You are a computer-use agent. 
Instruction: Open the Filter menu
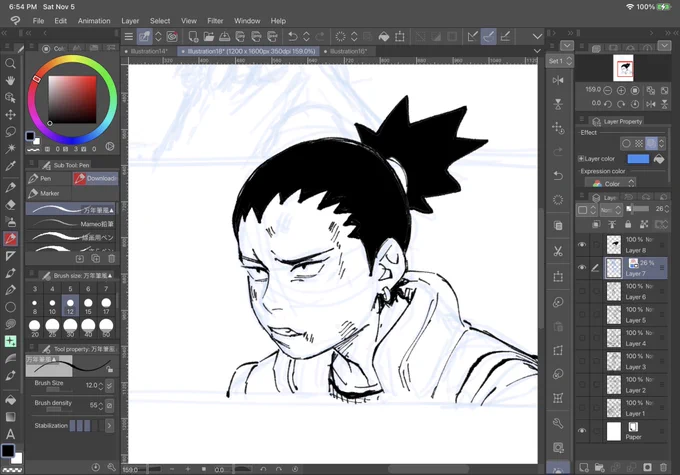[x=215, y=21]
